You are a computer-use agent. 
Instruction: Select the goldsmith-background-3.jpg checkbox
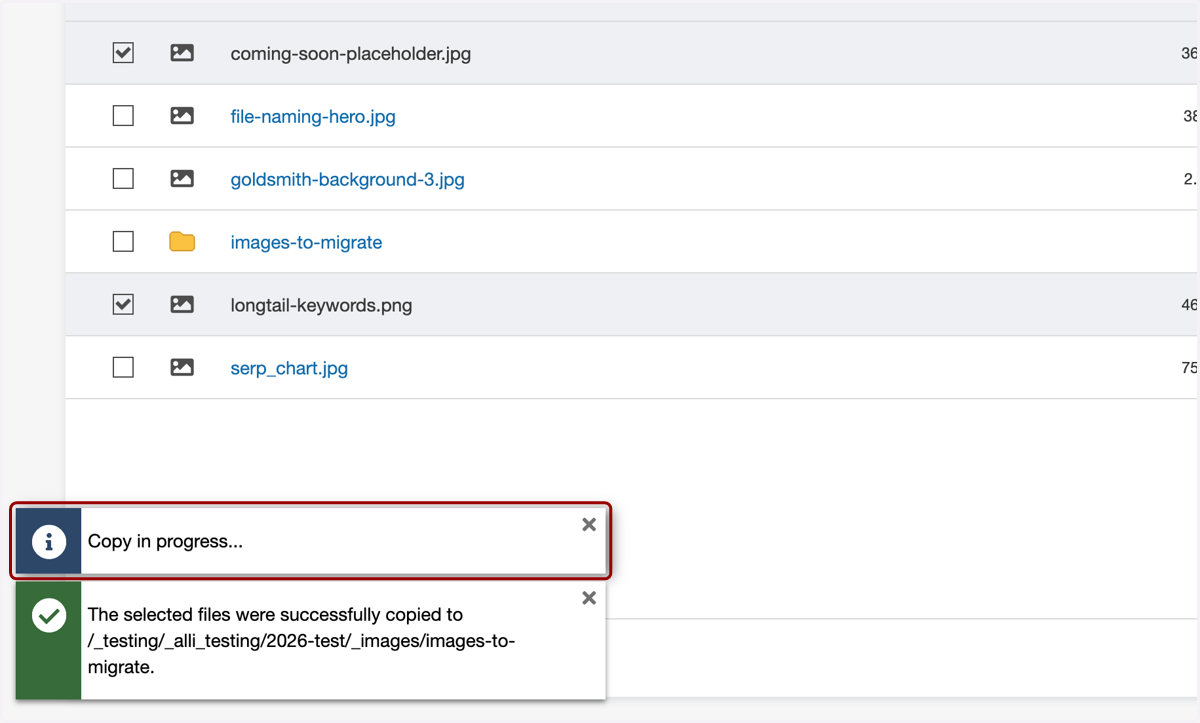(123, 179)
